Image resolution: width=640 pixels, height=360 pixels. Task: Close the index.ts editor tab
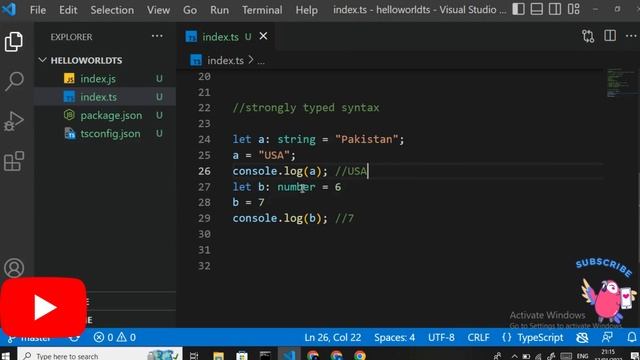click(263, 36)
